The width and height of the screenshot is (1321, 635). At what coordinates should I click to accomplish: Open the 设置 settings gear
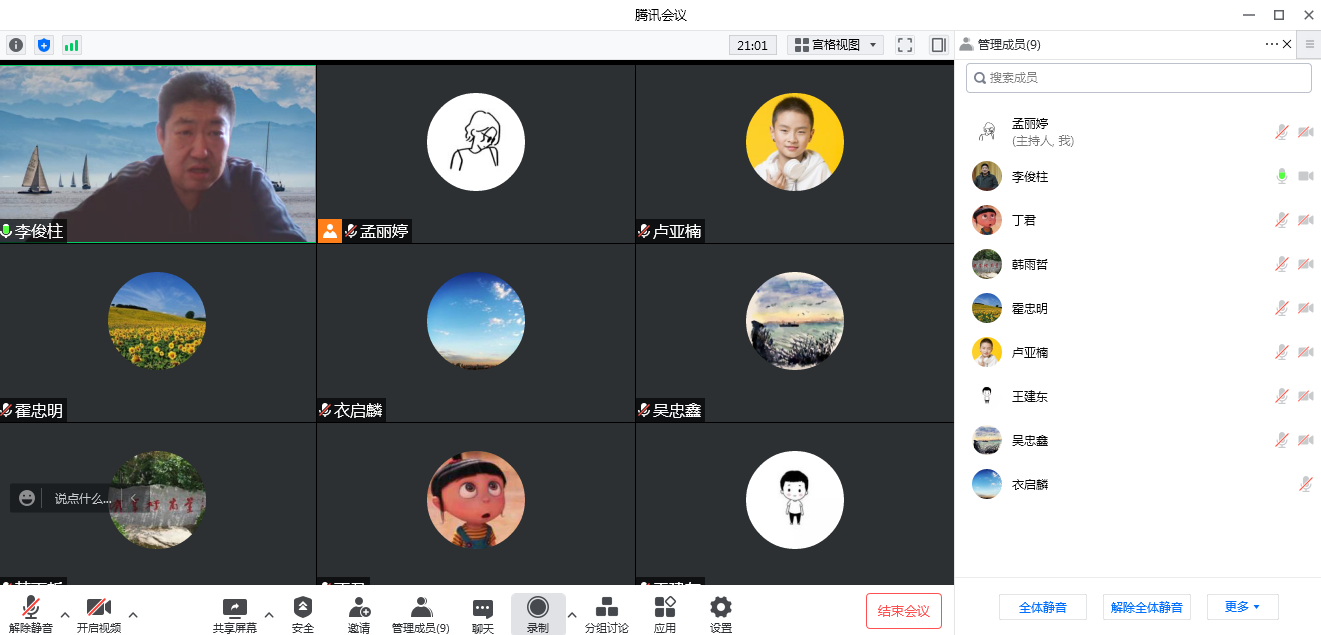(720, 614)
